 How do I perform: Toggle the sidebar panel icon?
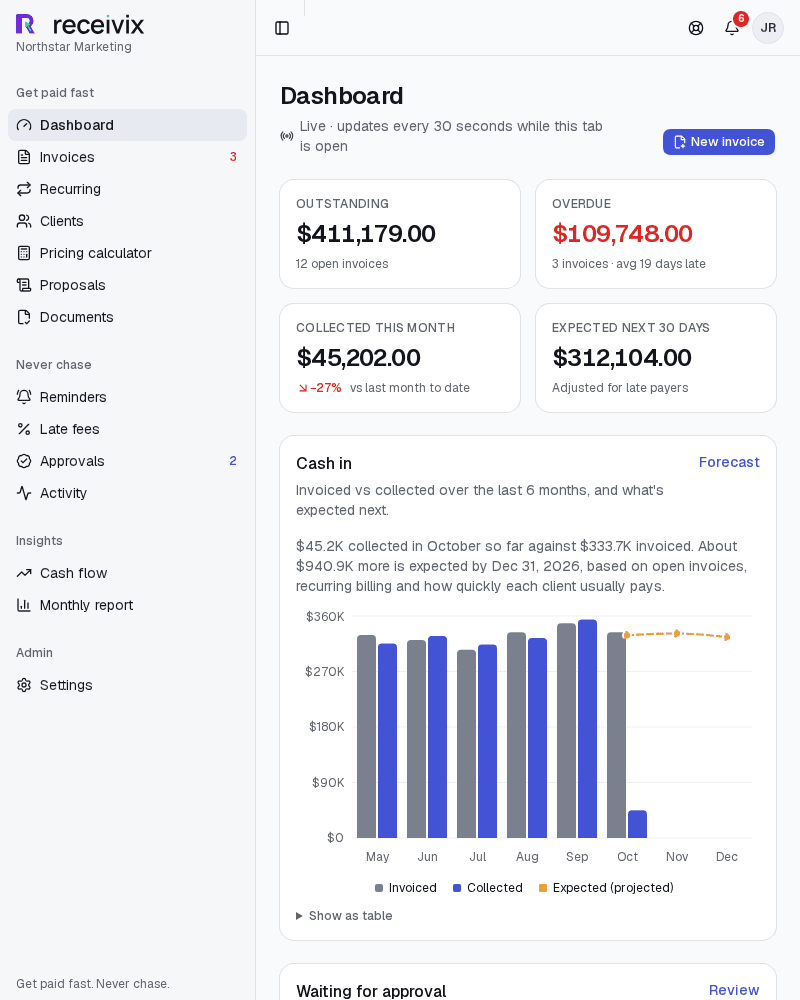click(282, 28)
